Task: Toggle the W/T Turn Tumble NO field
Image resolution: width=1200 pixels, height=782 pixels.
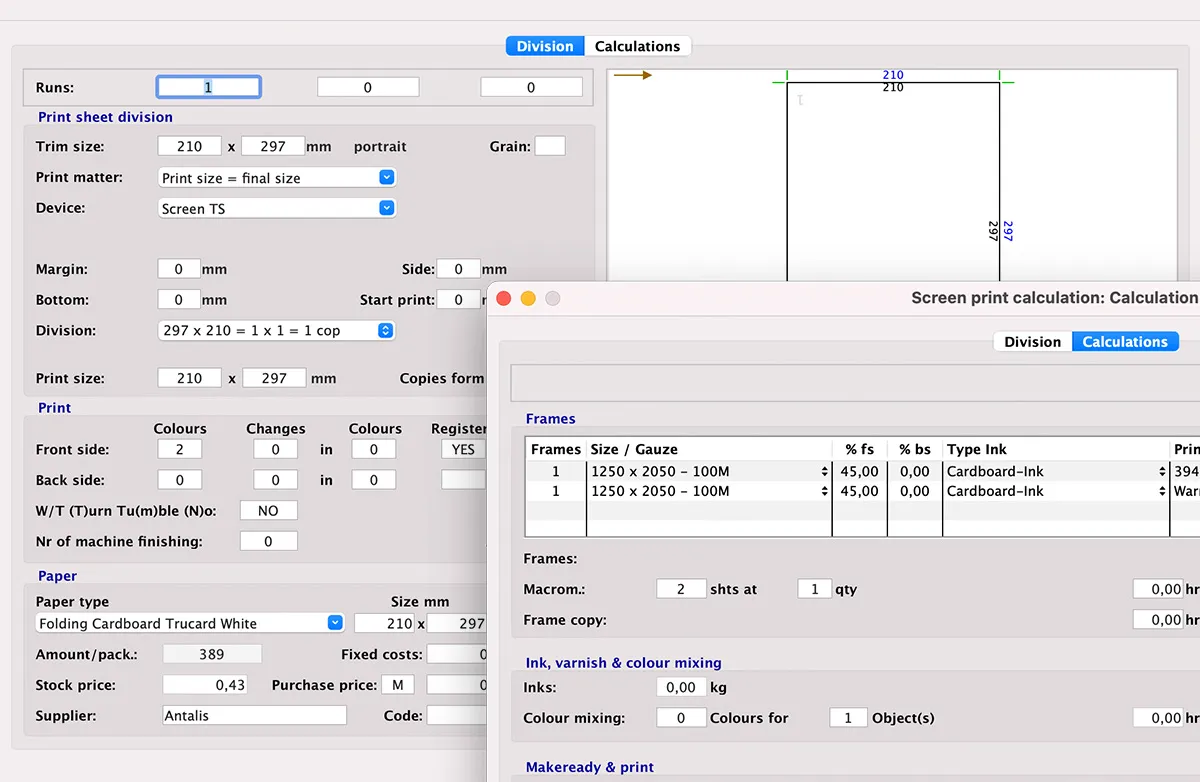Action: [x=268, y=511]
